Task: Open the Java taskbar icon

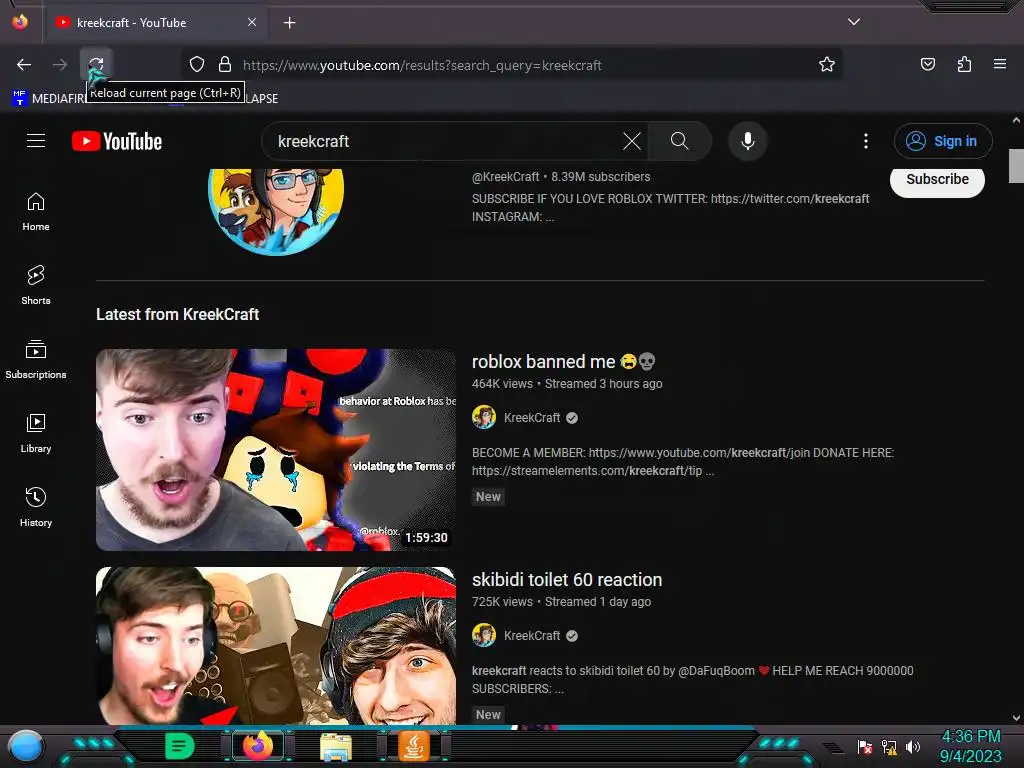Action: pyautogui.click(x=414, y=746)
